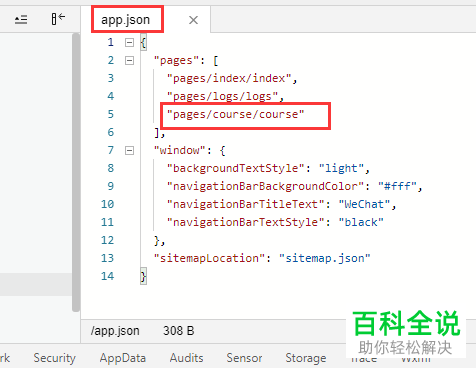Click the "navigationBarBackgroundColor" key
This screenshot has height=368, width=476.
265,186
